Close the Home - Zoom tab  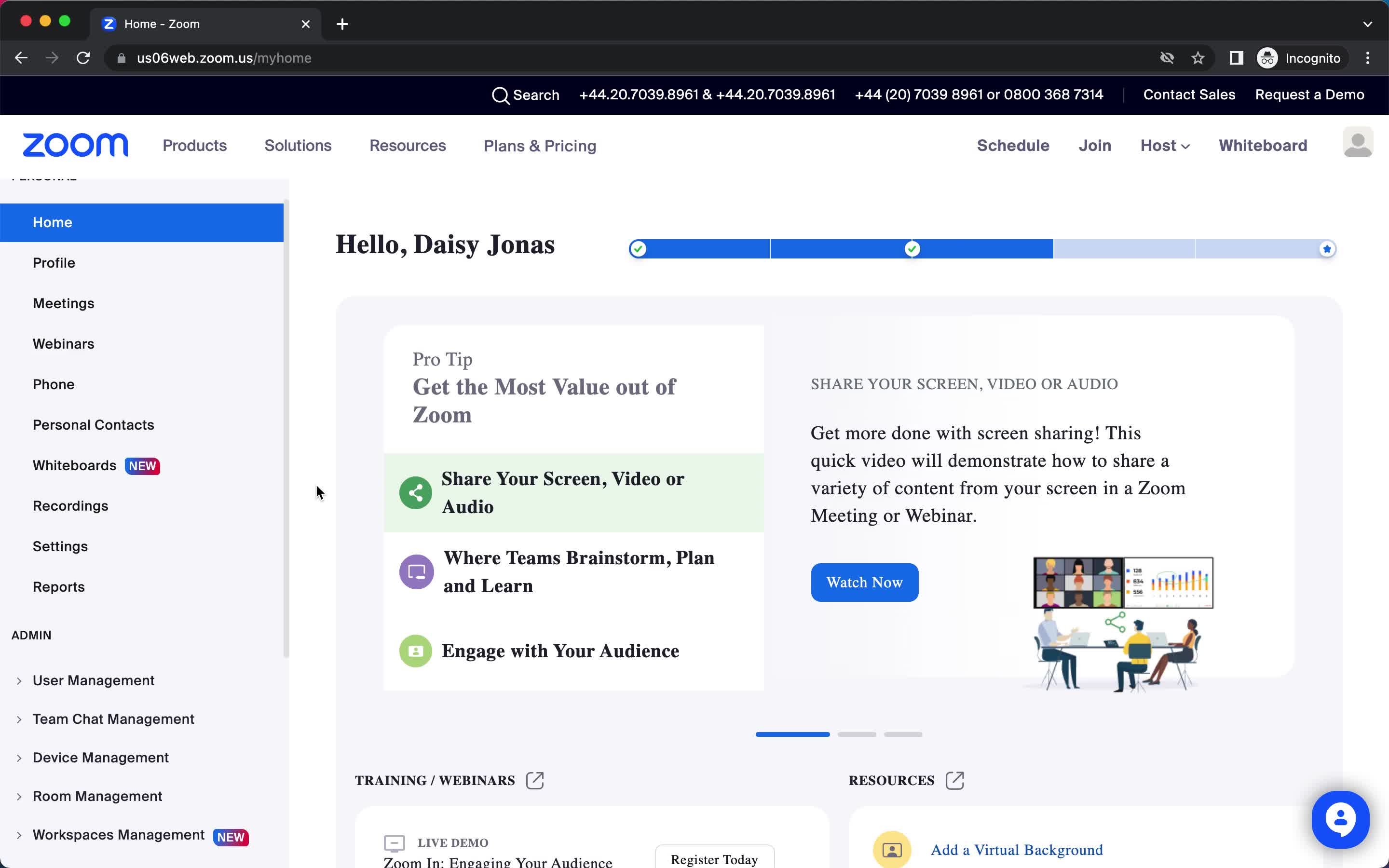click(306, 24)
